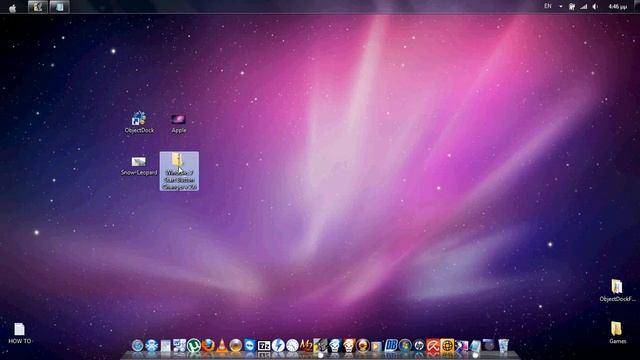Open the blue snowflake icon in the dock
This screenshot has height=360, width=640.
tap(151, 345)
